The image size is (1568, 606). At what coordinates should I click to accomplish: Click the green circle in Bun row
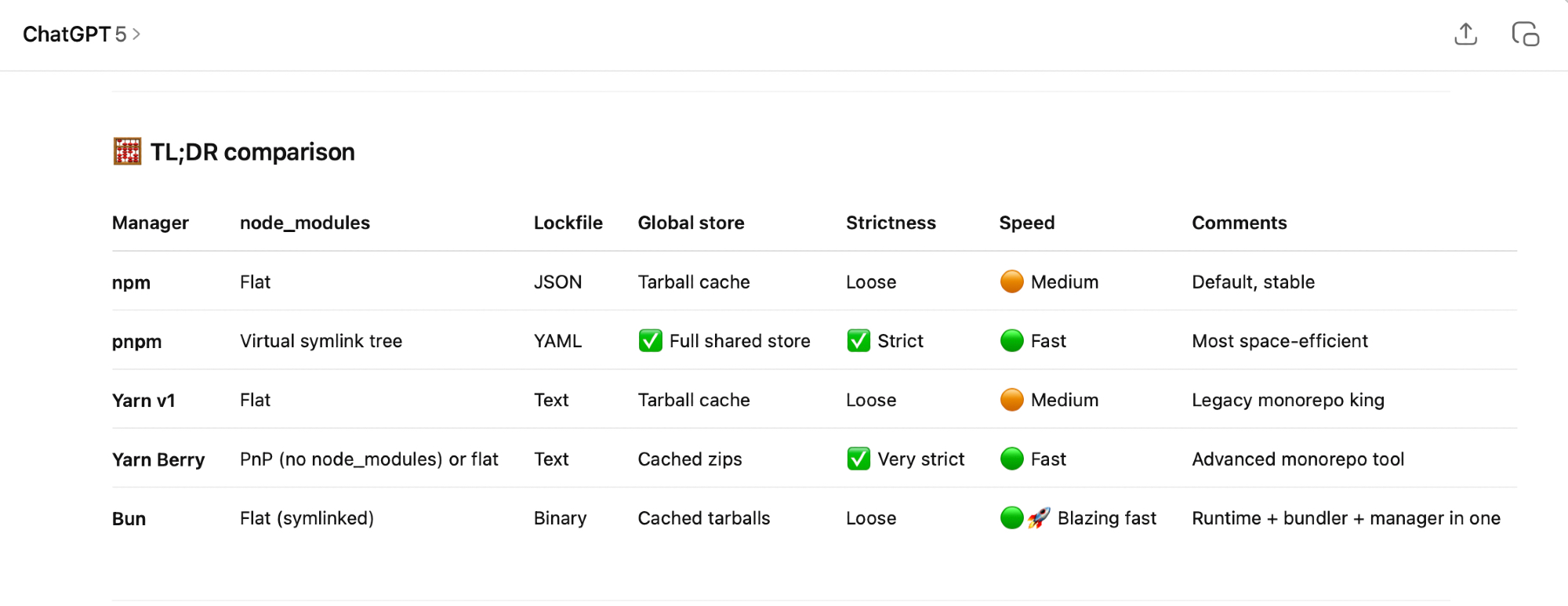tap(1011, 518)
